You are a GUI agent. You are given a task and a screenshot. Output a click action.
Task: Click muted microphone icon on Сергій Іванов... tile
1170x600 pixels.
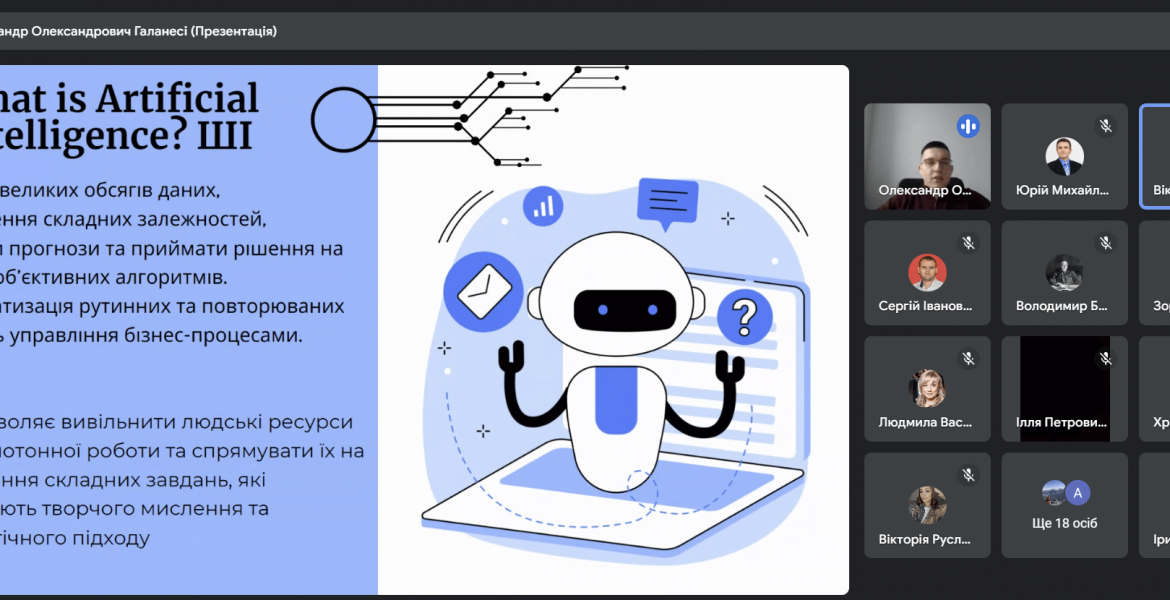pos(969,243)
